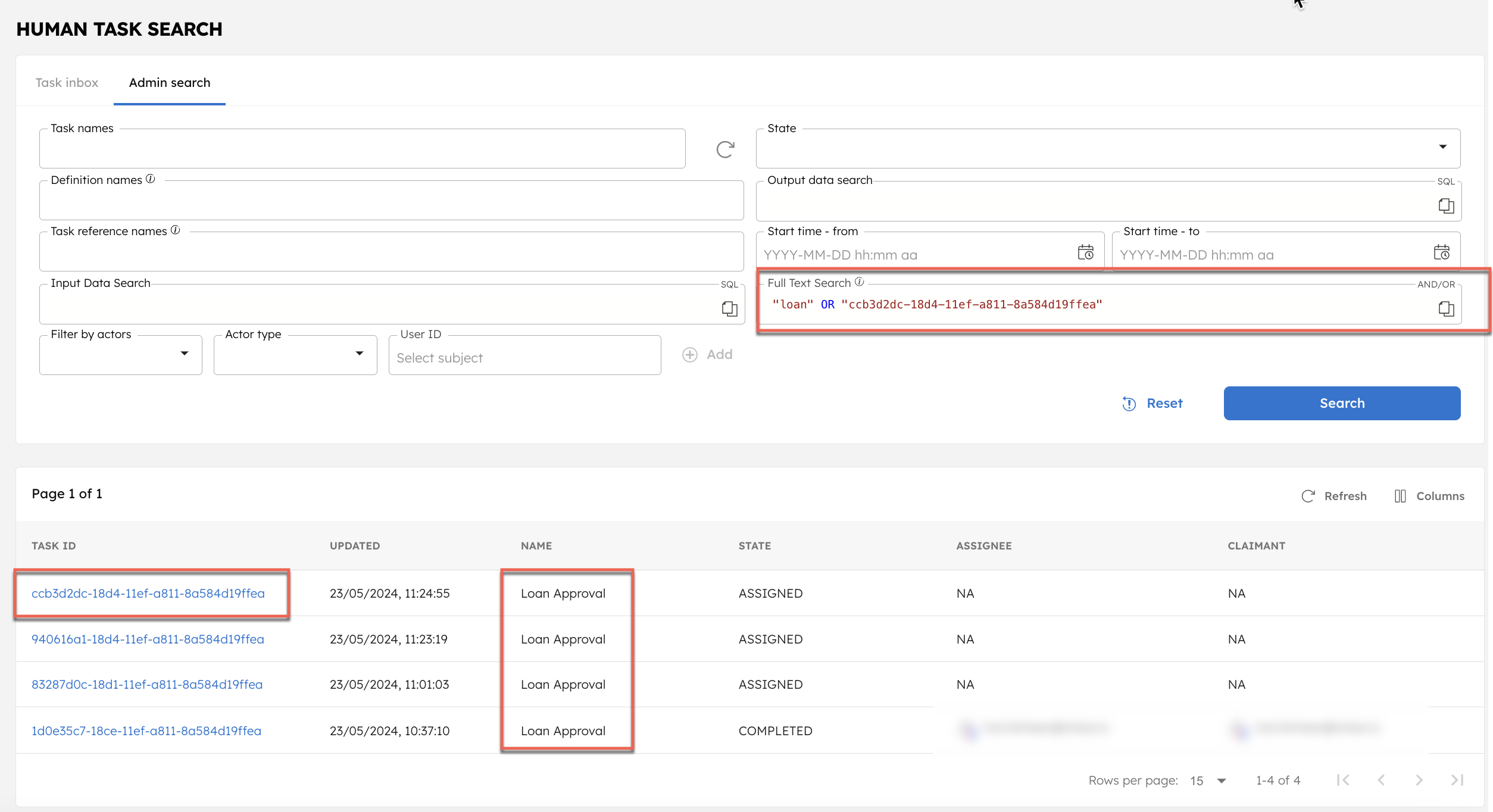This screenshot has width=1493, height=812.
Task: Open info tooltip for Definition names
Action: point(151,179)
